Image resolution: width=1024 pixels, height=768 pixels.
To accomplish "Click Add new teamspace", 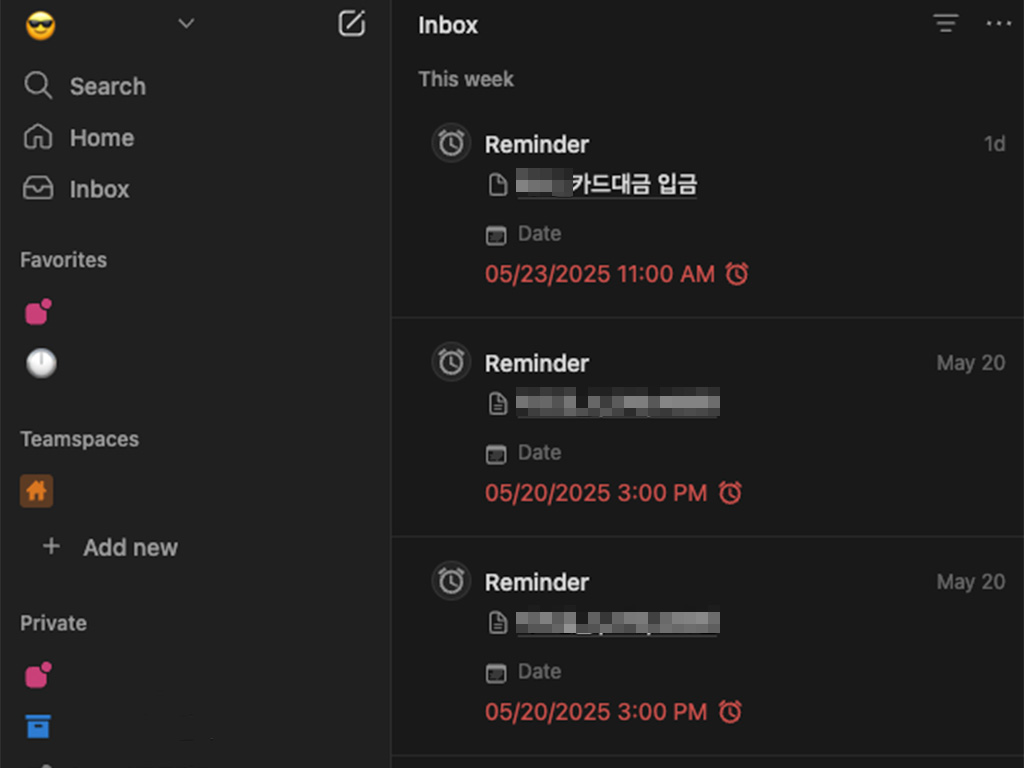I will [x=110, y=547].
